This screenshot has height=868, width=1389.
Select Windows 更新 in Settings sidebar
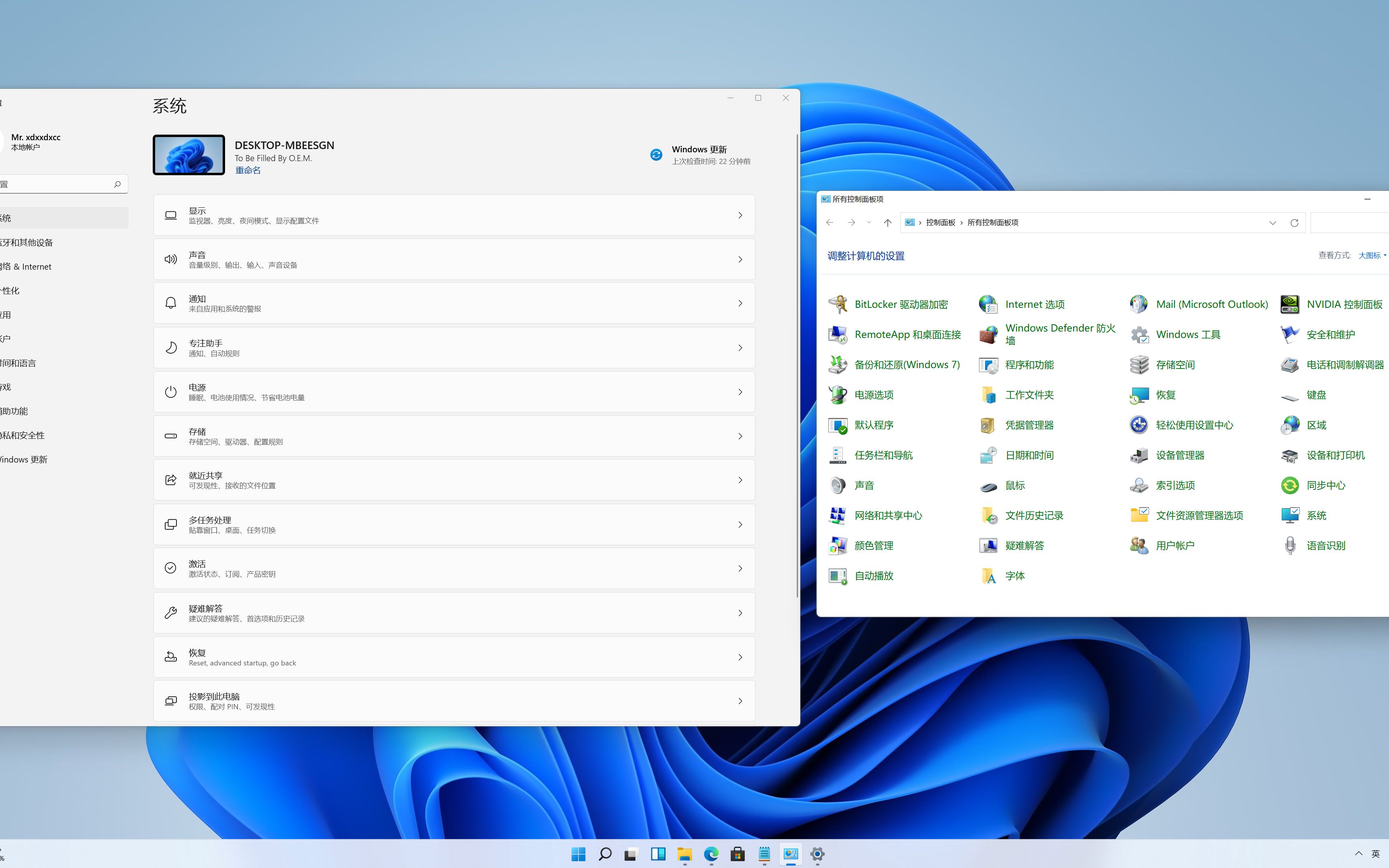click(63, 459)
